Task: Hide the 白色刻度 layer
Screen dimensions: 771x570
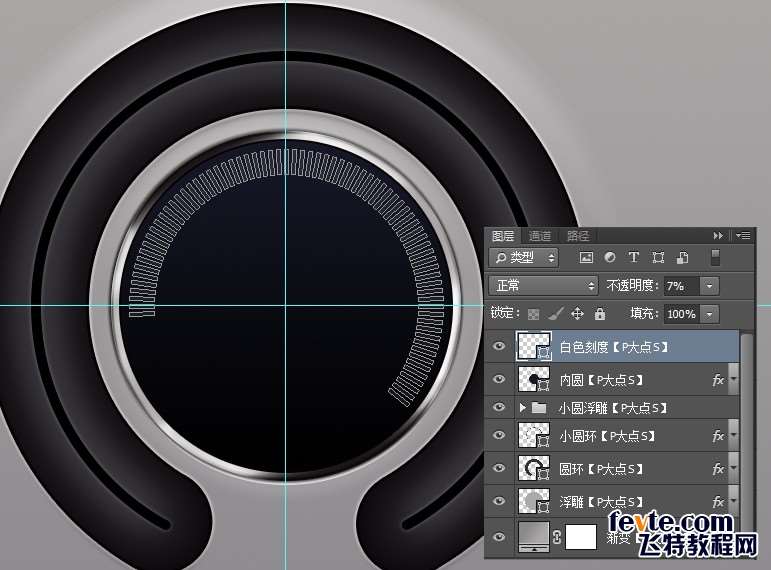Action: (499, 346)
